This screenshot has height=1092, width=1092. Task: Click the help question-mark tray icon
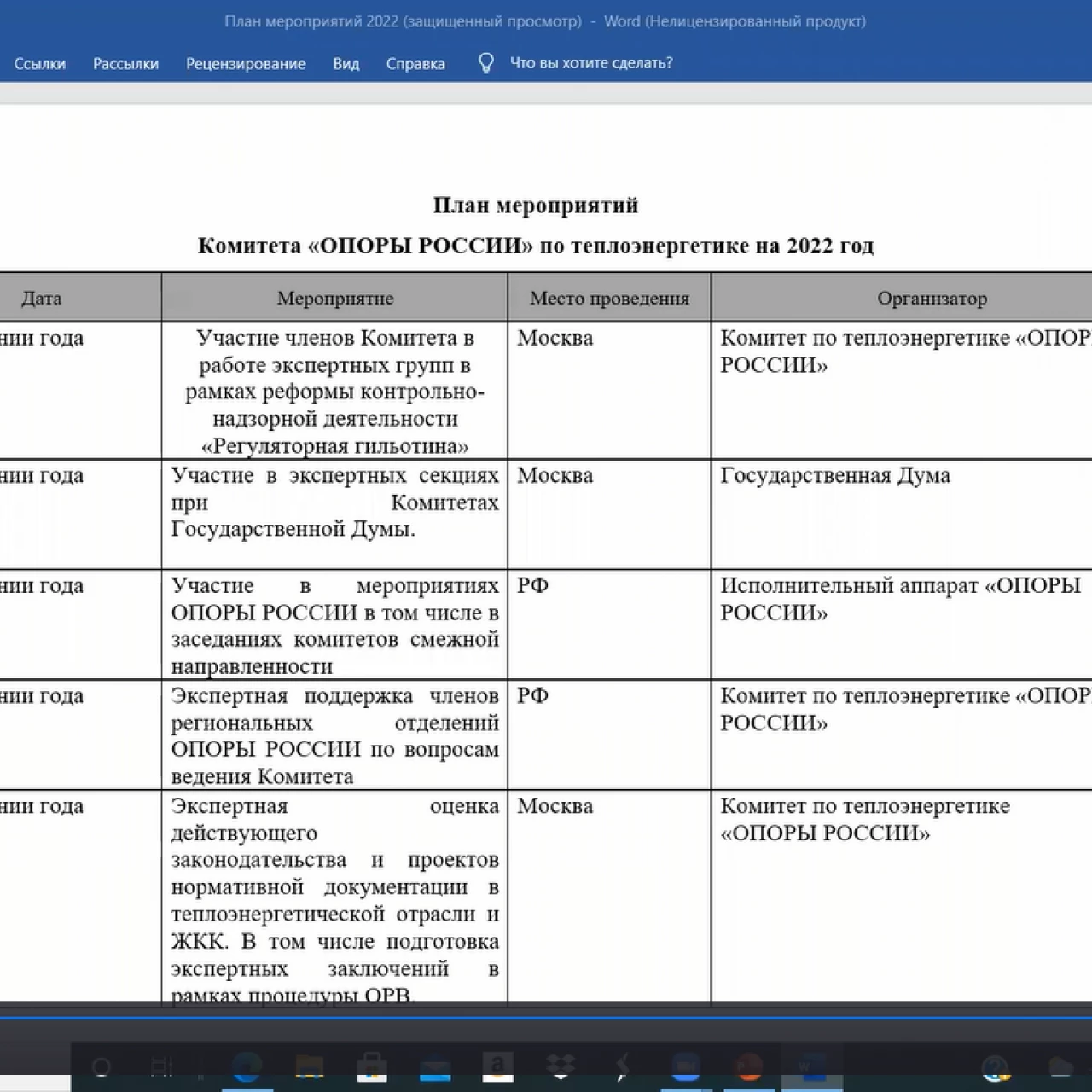[996, 1067]
